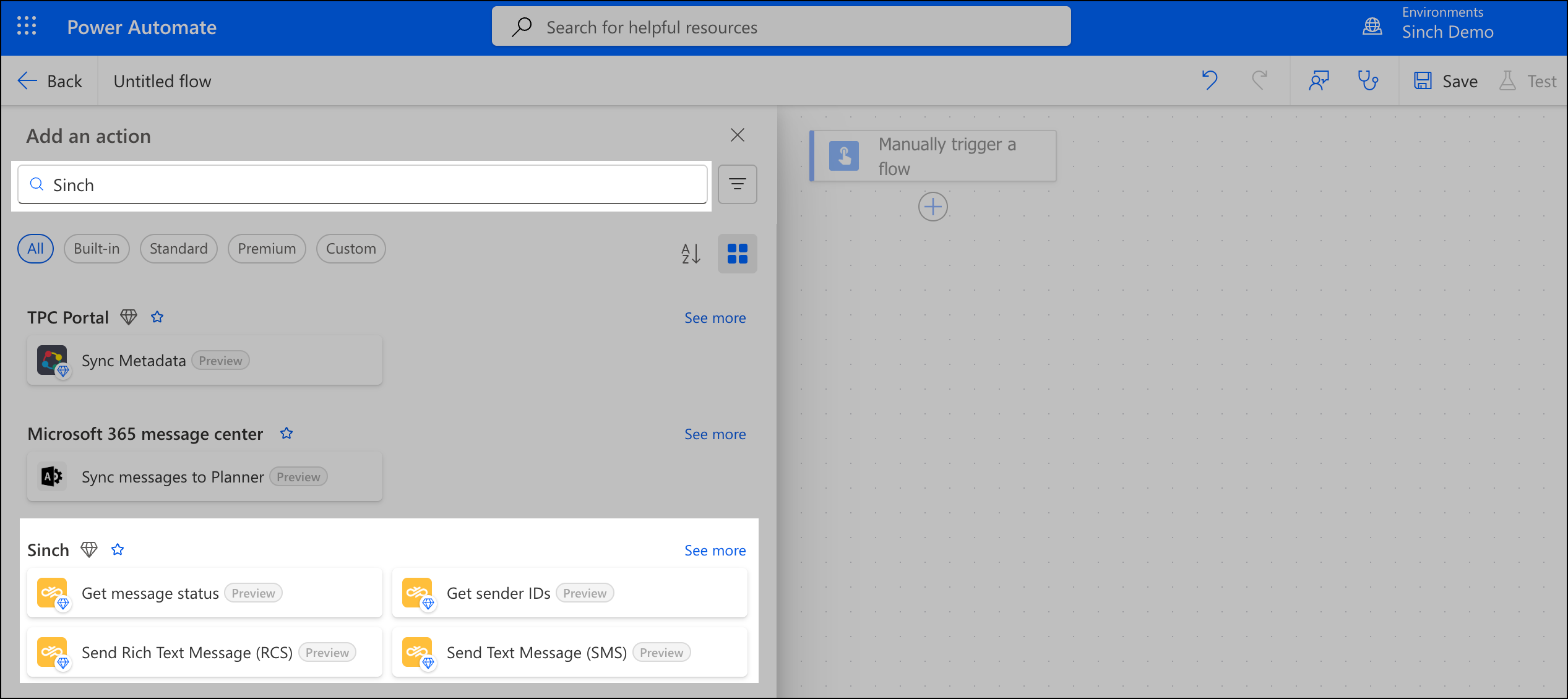Go Back using the arrow button
The image size is (1568, 699).
(50, 81)
